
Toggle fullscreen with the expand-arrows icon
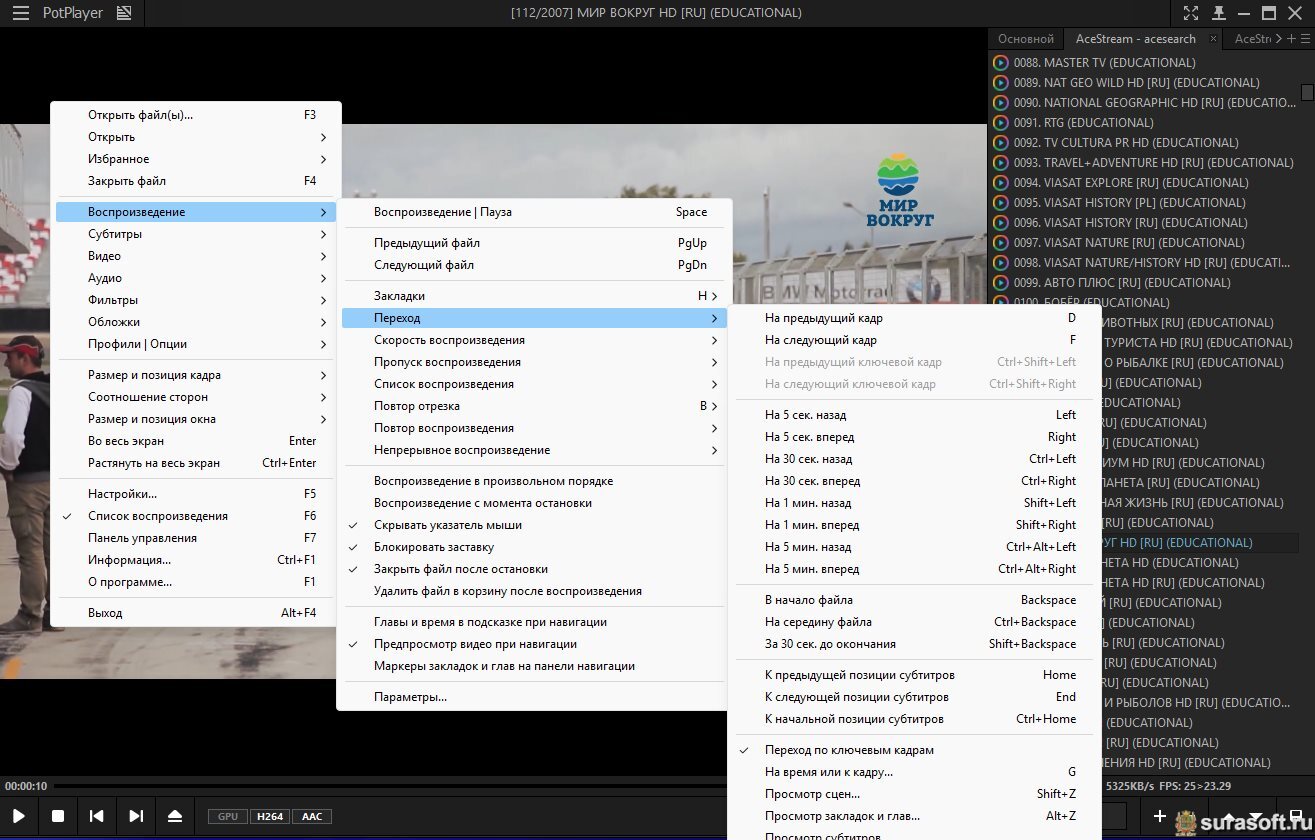(1191, 13)
